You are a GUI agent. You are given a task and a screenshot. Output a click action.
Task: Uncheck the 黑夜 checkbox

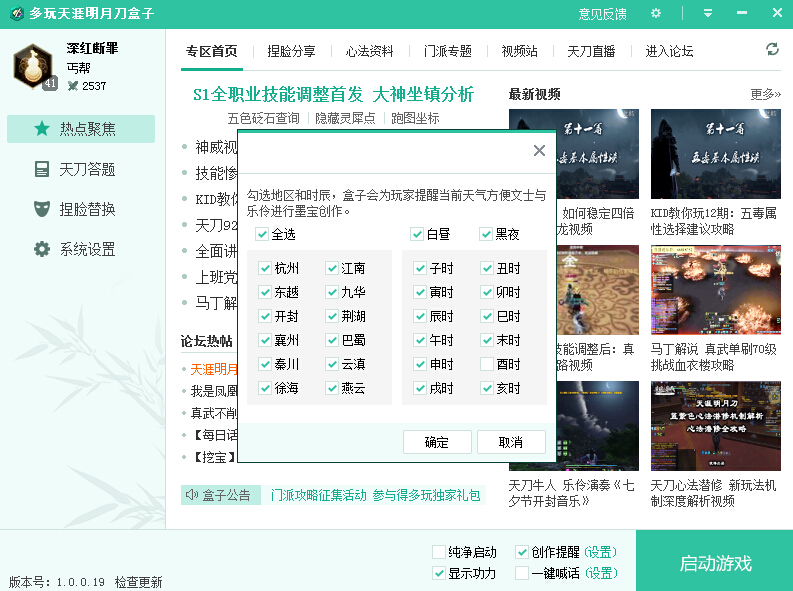tap(486, 234)
